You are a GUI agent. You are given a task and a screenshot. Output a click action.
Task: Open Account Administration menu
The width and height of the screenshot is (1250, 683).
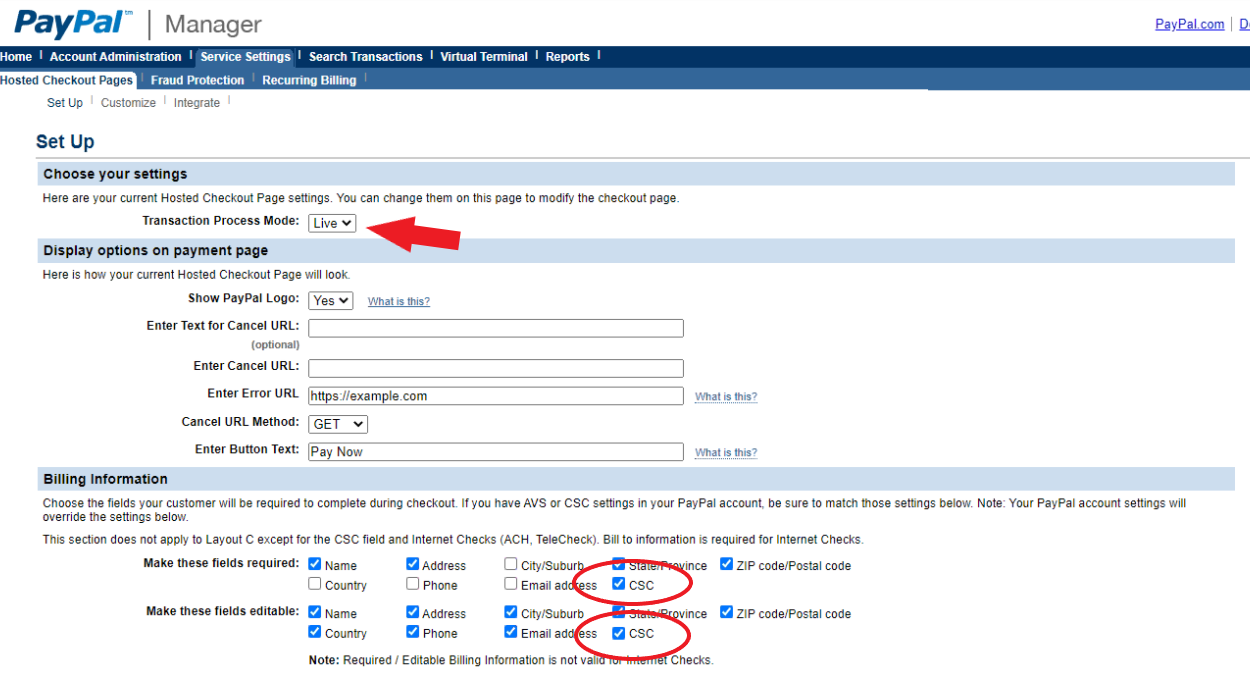point(116,57)
